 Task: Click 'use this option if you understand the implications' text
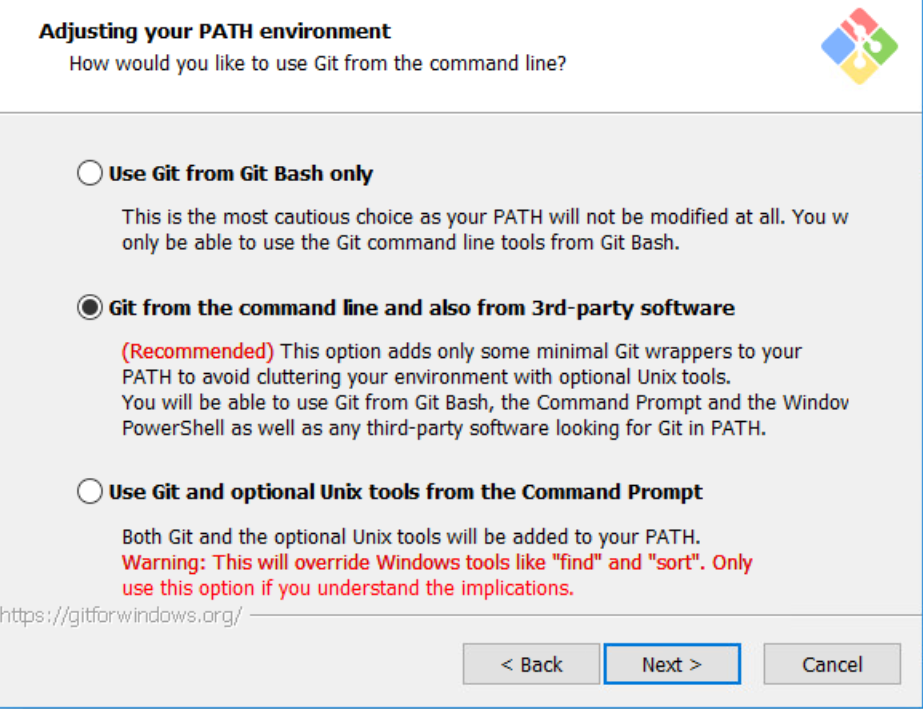tap(347, 588)
